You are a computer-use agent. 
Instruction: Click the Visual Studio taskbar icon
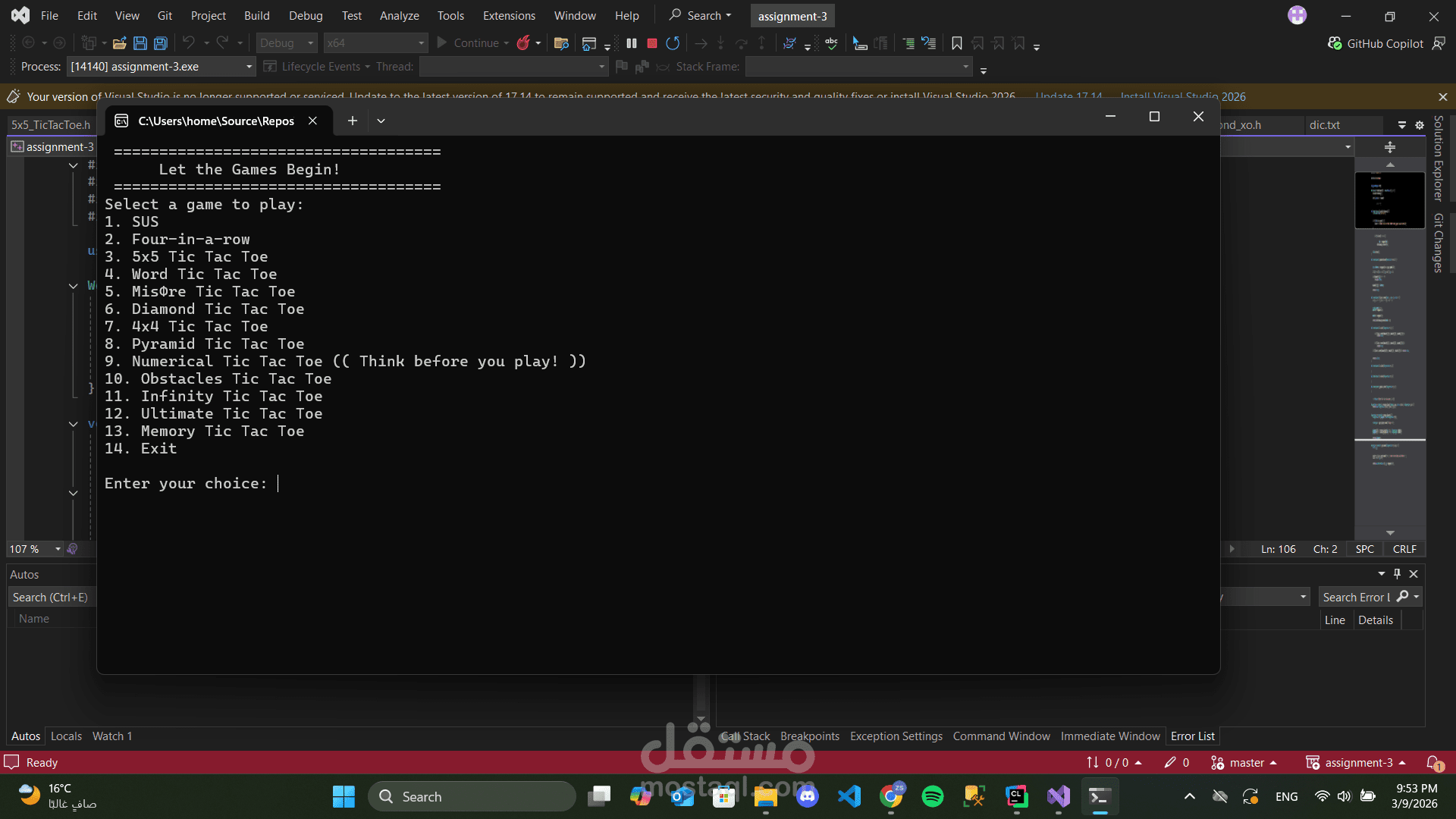tap(1058, 796)
